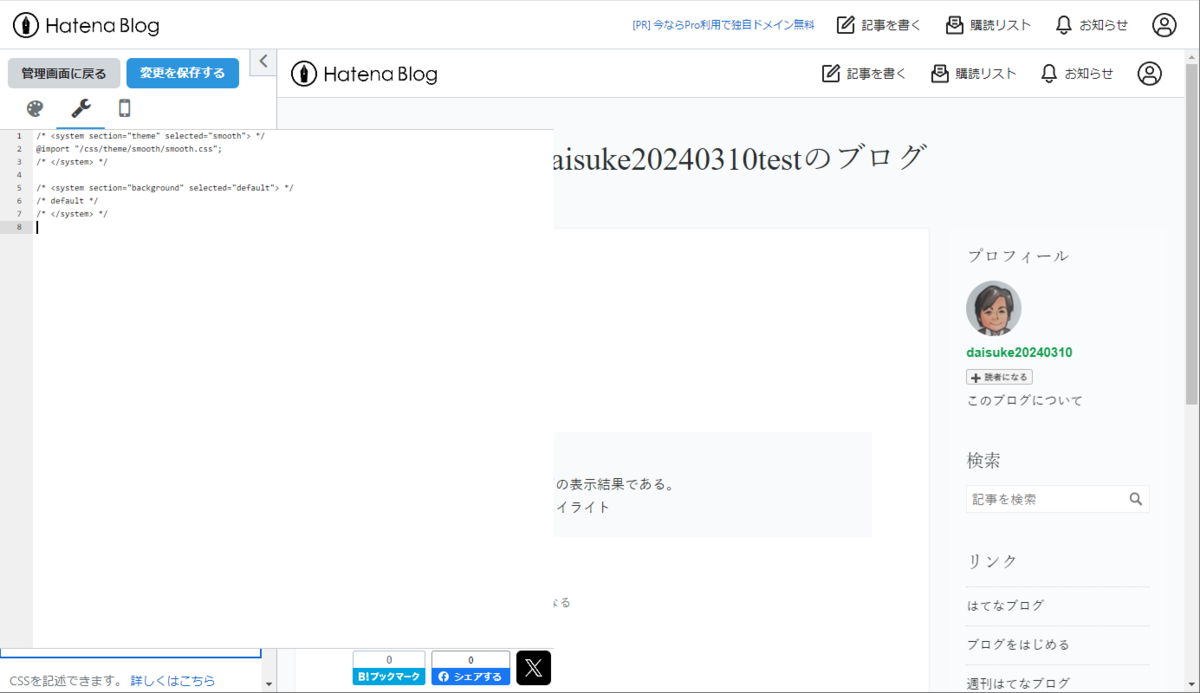Click code line with @import smooth.css
Viewport: 1200px width, 693px height.
click(x=129, y=148)
